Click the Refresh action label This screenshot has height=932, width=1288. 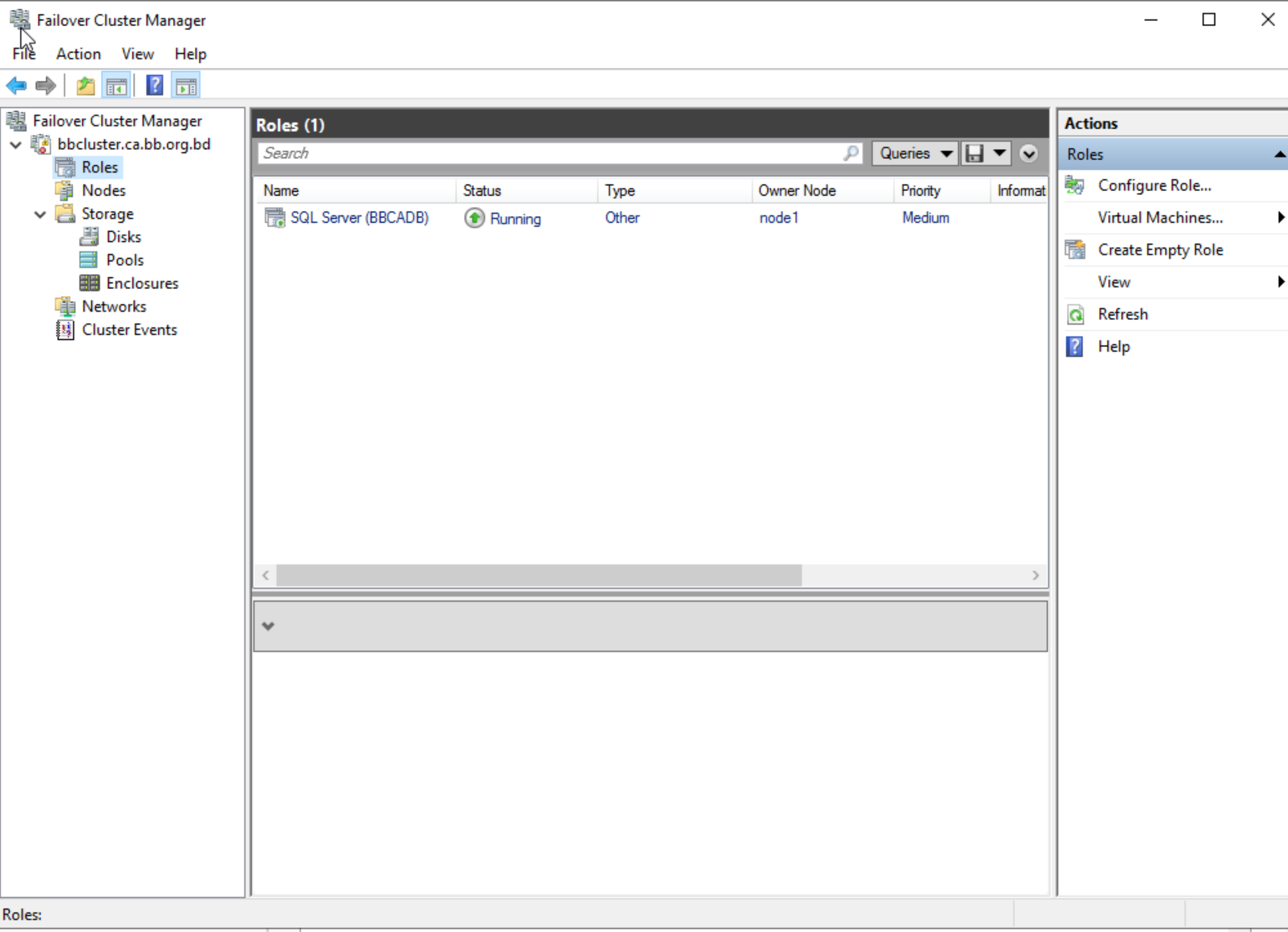[x=1123, y=314]
